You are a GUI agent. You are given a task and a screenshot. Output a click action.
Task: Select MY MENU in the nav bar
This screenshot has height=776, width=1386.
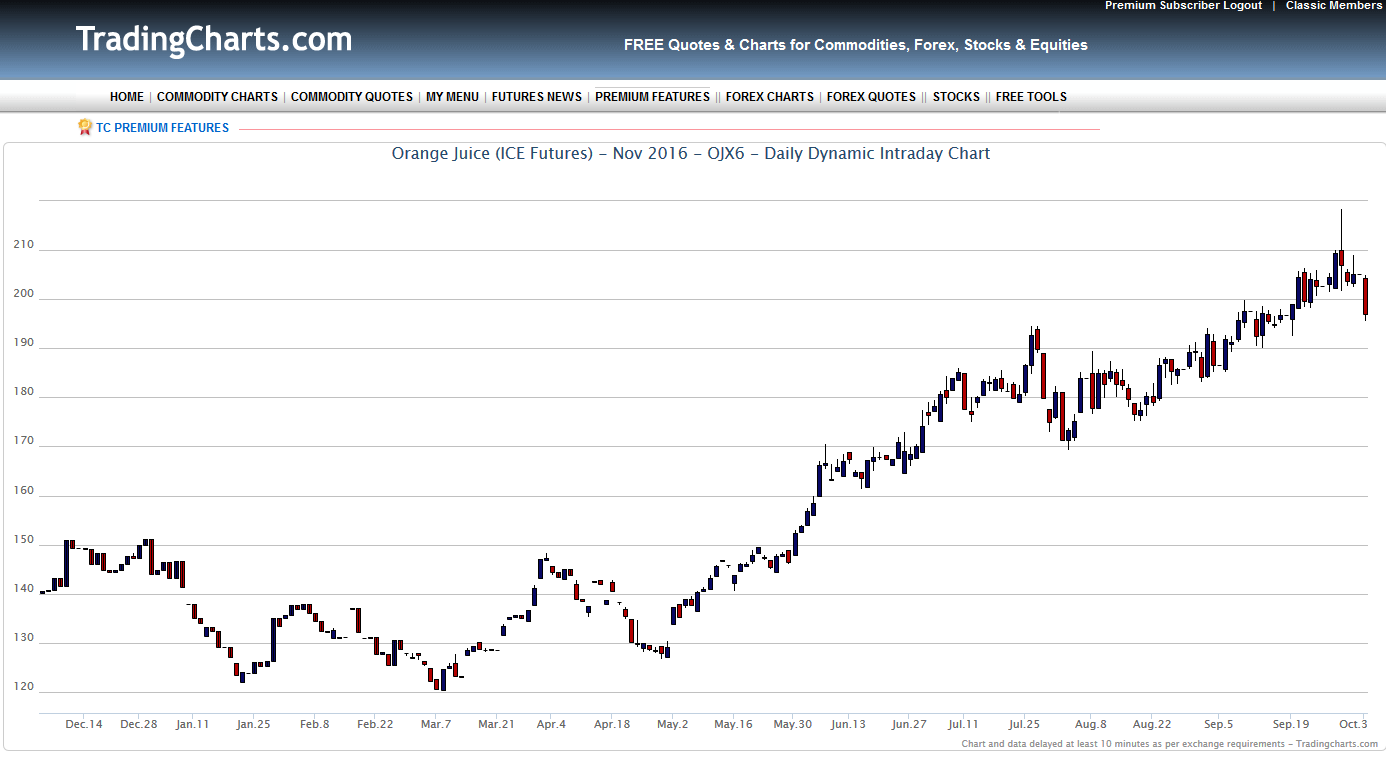tap(452, 97)
